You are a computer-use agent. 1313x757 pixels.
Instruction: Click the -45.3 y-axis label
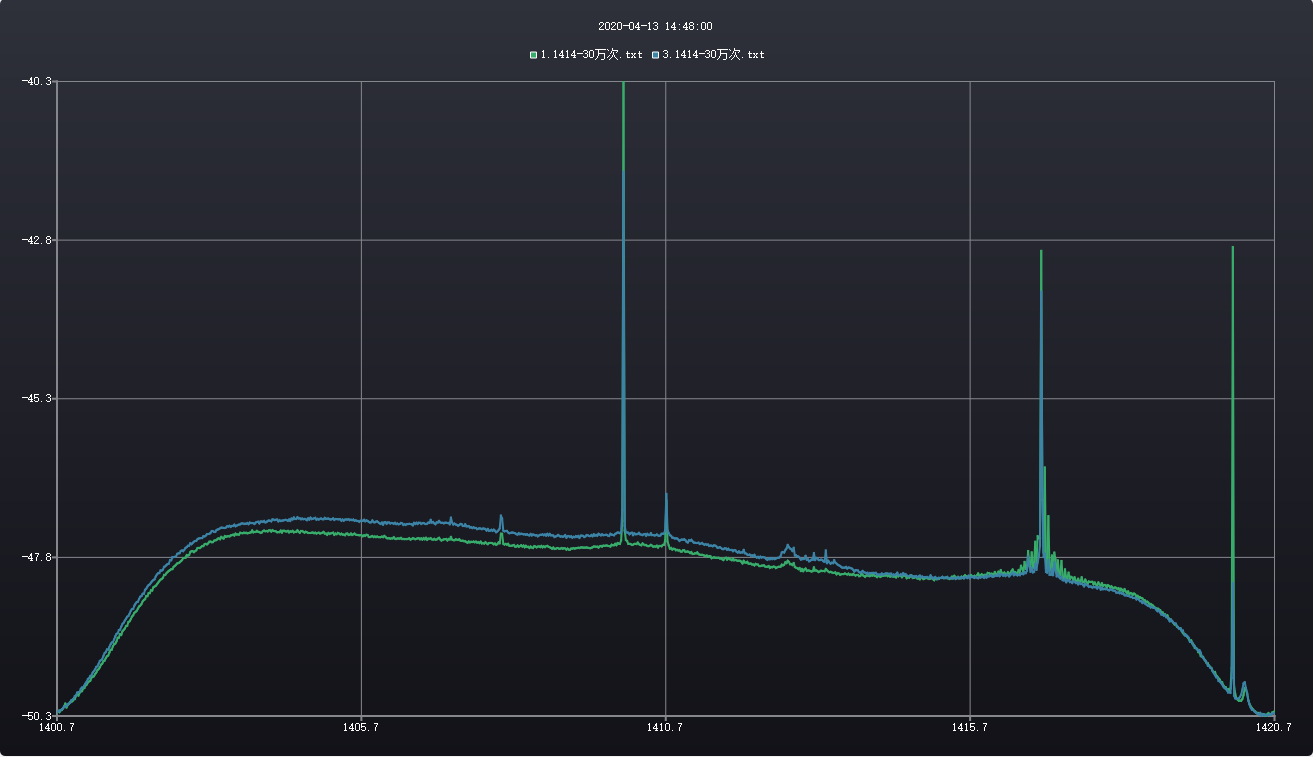(37, 399)
